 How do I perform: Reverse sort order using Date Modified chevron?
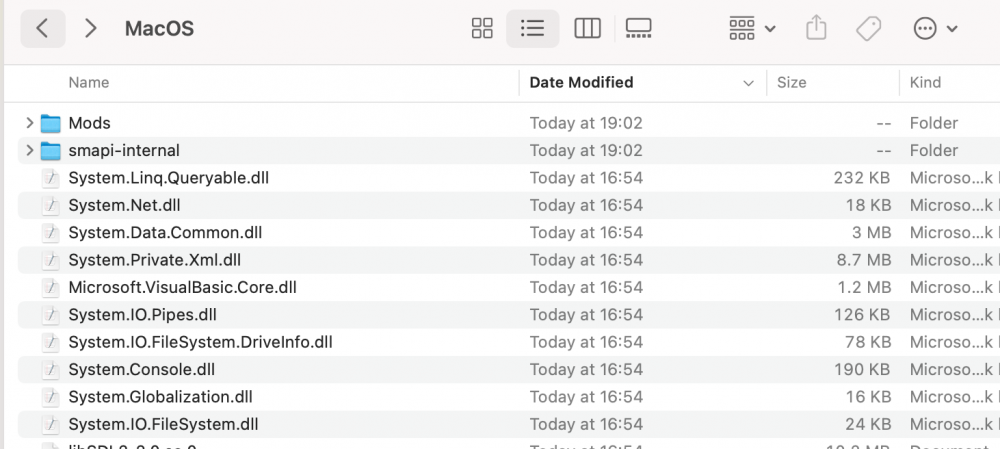tap(748, 83)
